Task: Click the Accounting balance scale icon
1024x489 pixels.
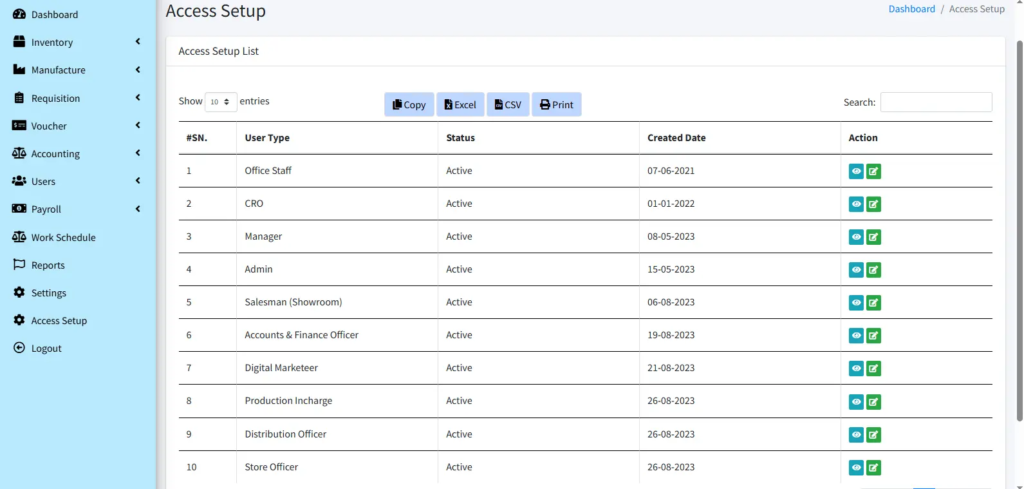Action: 19,153
